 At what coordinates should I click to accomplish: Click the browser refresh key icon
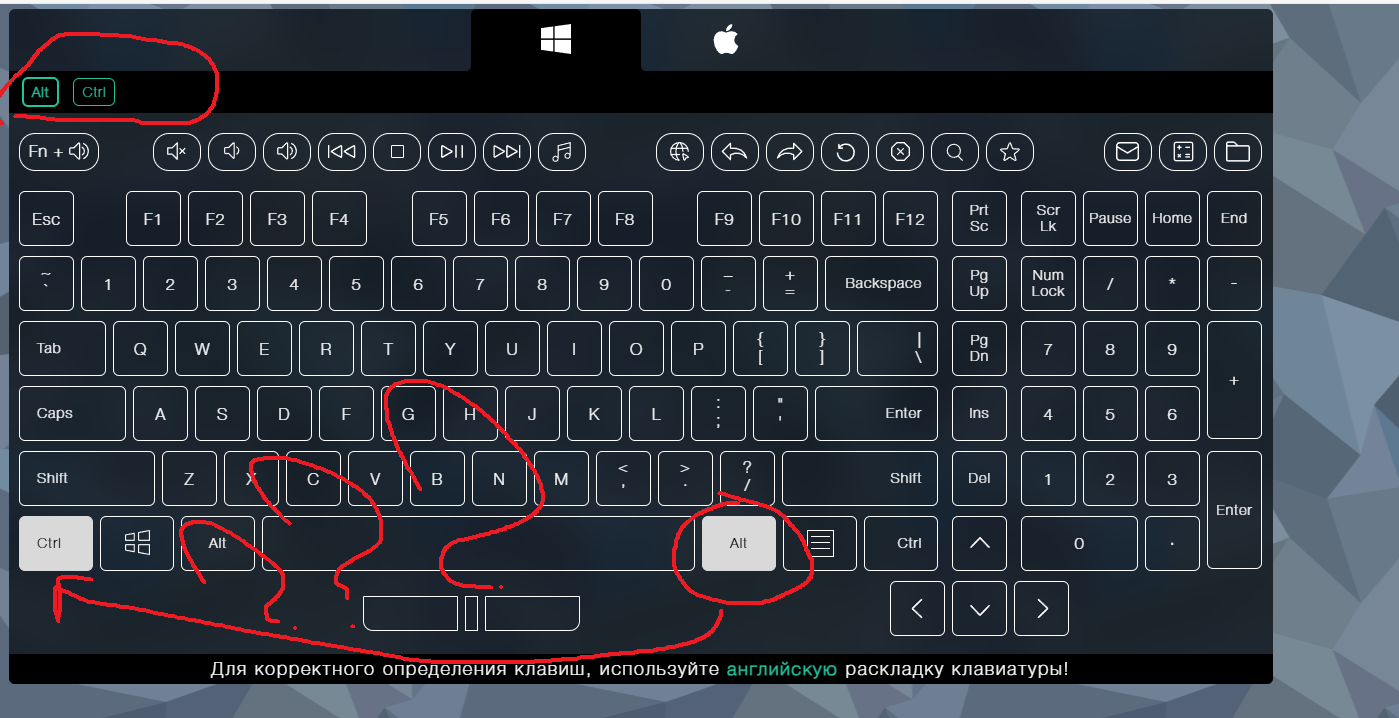pyautogui.click(x=845, y=152)
